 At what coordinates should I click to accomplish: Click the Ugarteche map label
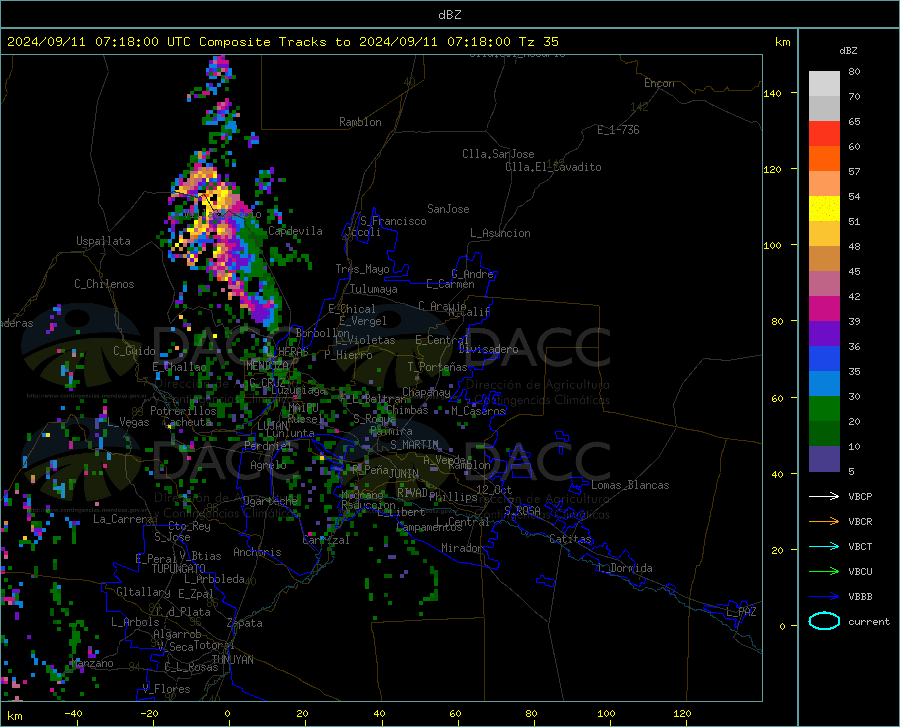pos(270,501)
